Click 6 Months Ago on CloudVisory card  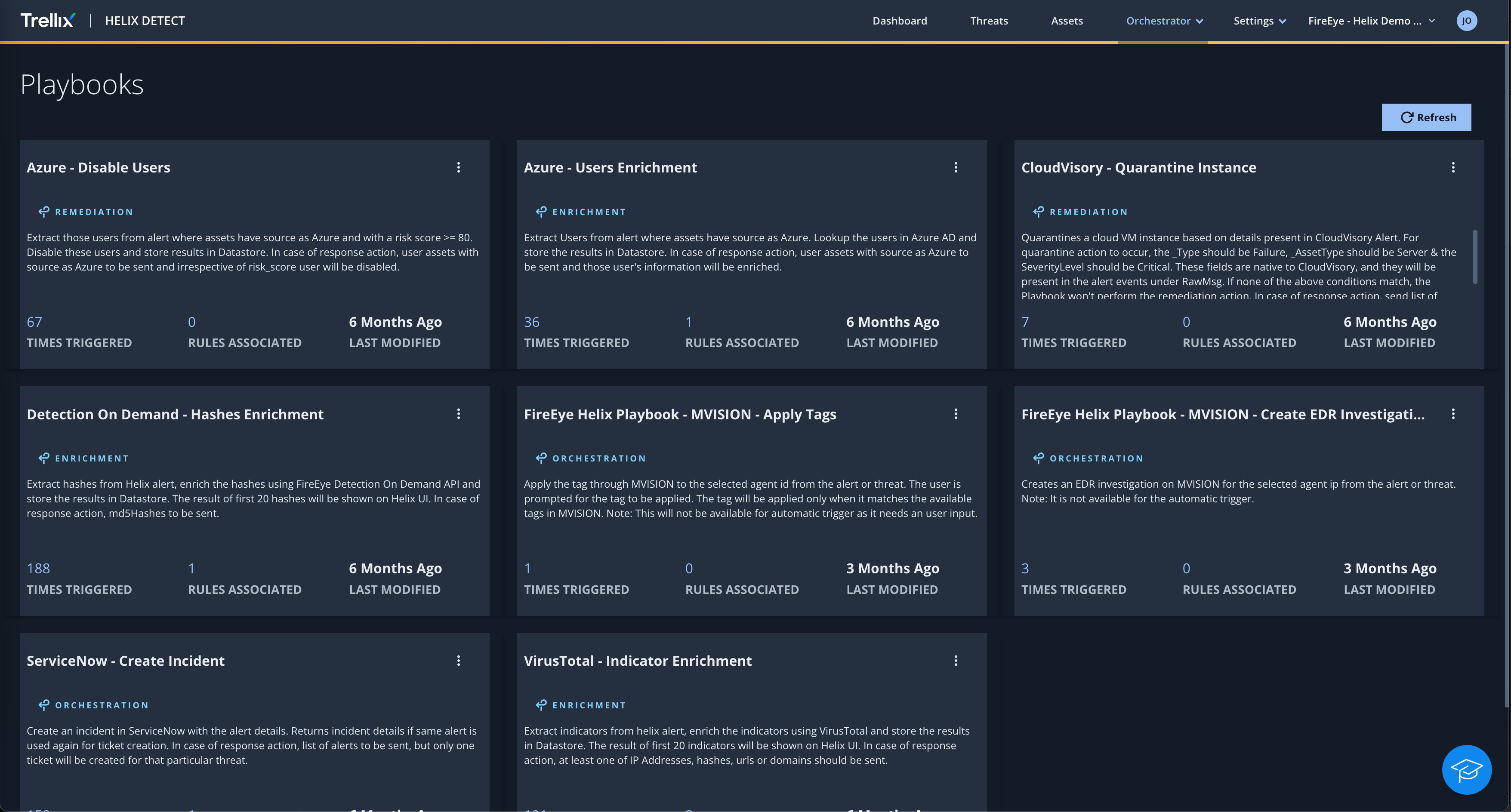tap(1390, 322)
